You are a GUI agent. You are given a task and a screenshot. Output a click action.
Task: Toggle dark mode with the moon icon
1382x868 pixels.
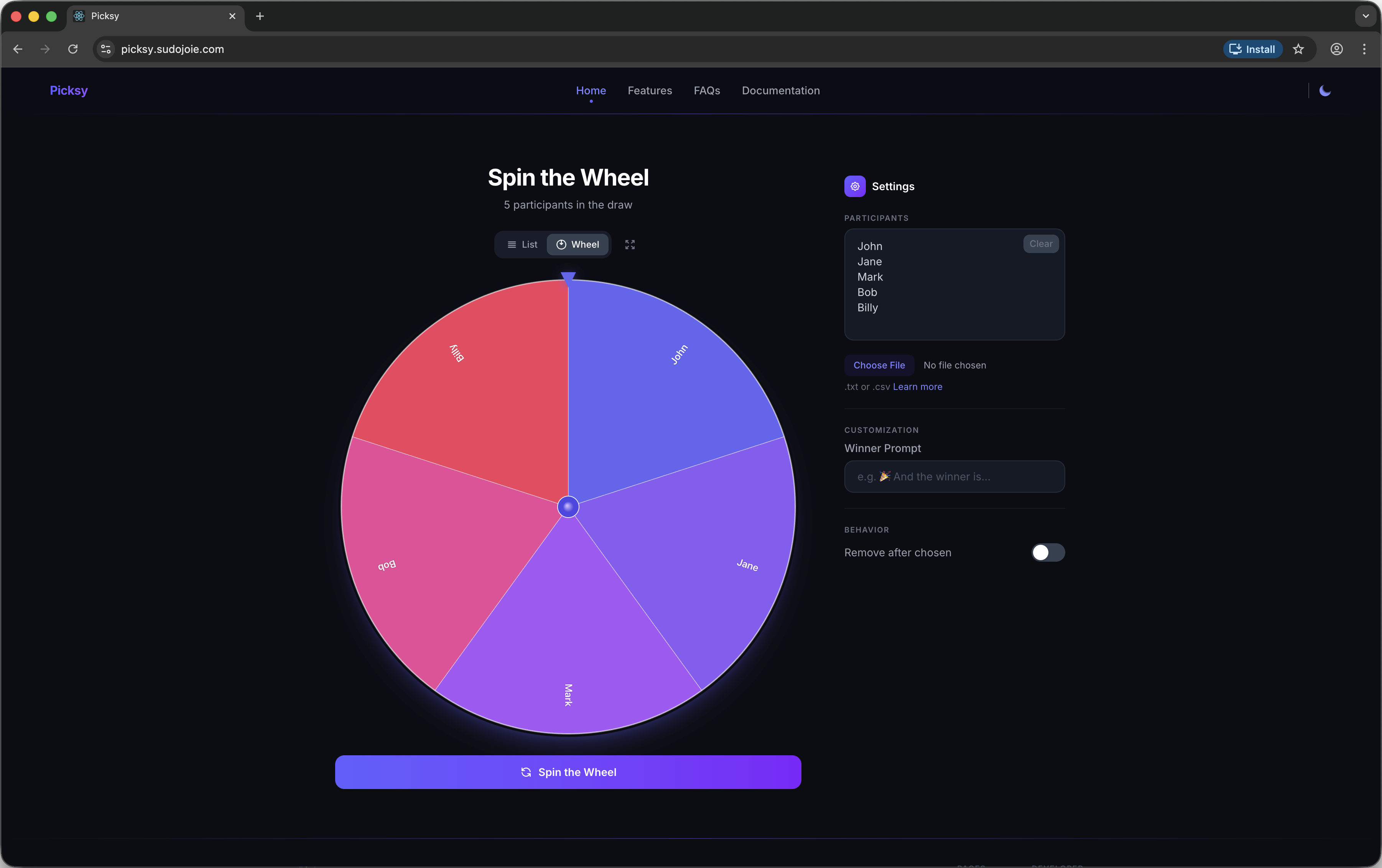[1324, 90]
